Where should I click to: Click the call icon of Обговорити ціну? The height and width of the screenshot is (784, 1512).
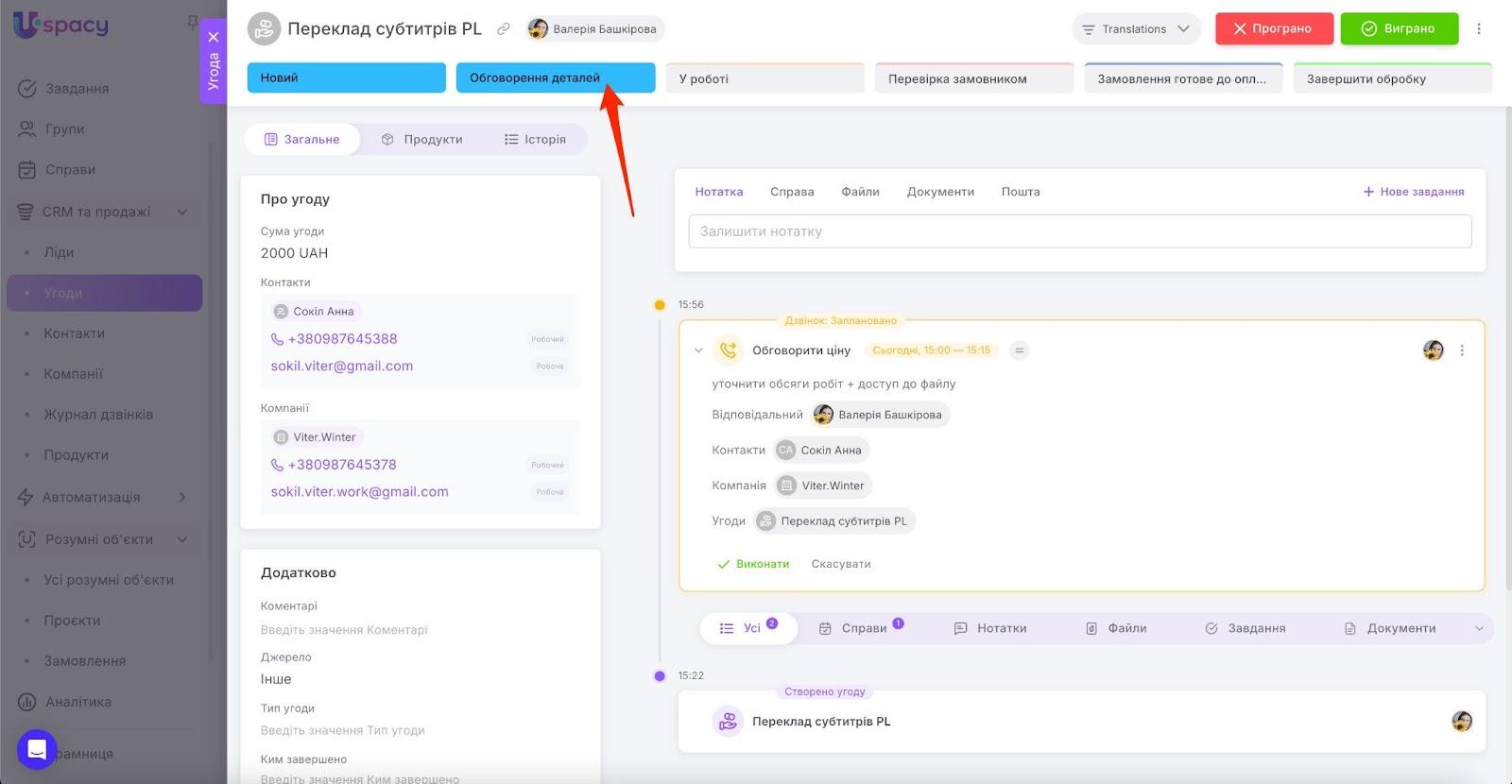[x=728, y=350]
